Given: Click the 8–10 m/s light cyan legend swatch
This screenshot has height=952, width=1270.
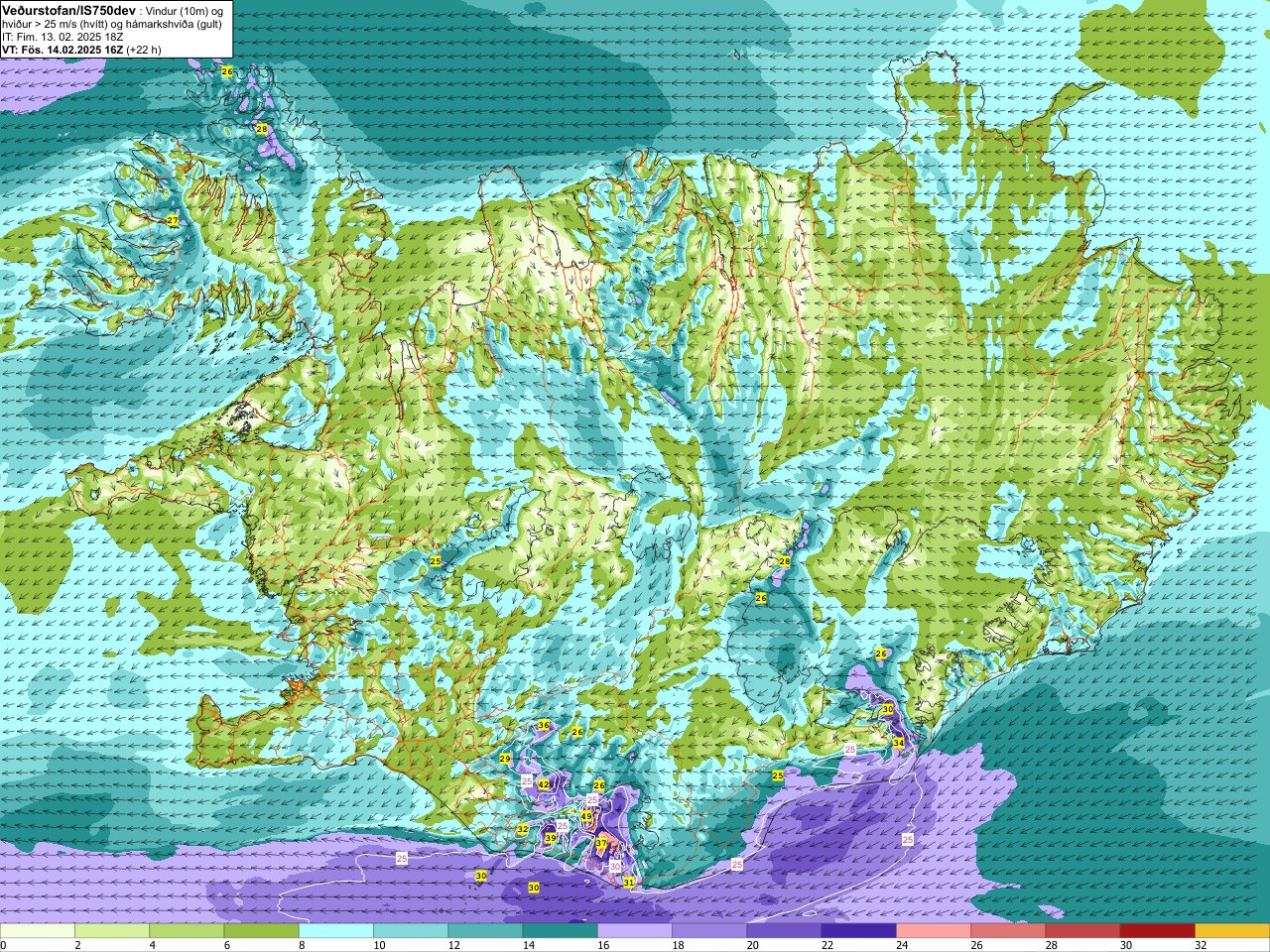Looking at the screenshot, I should [336, 931].
